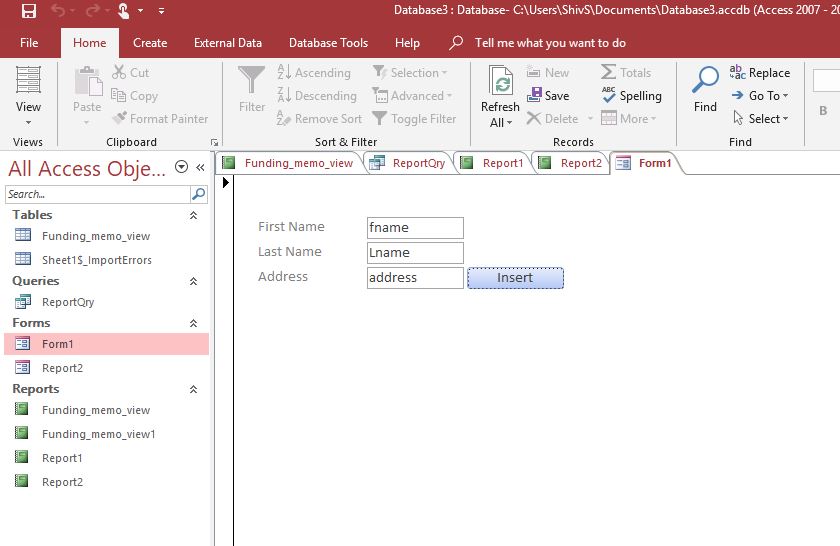This screenshot has width=840, height=546.
Task: Open the More records dropdown
Action: click(x=628, y=118)
